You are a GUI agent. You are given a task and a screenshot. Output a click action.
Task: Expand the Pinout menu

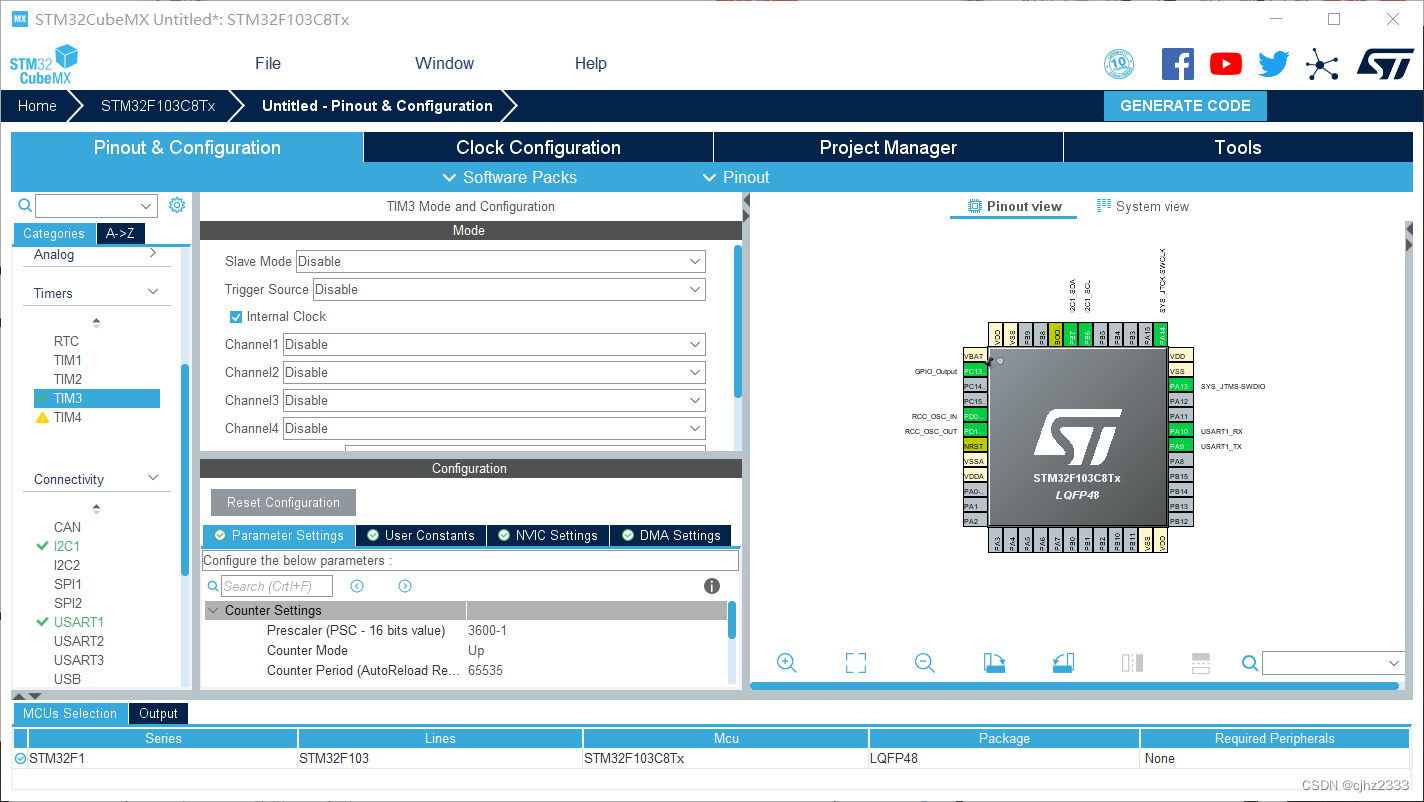pyautogui.click(x=735, y=177)
